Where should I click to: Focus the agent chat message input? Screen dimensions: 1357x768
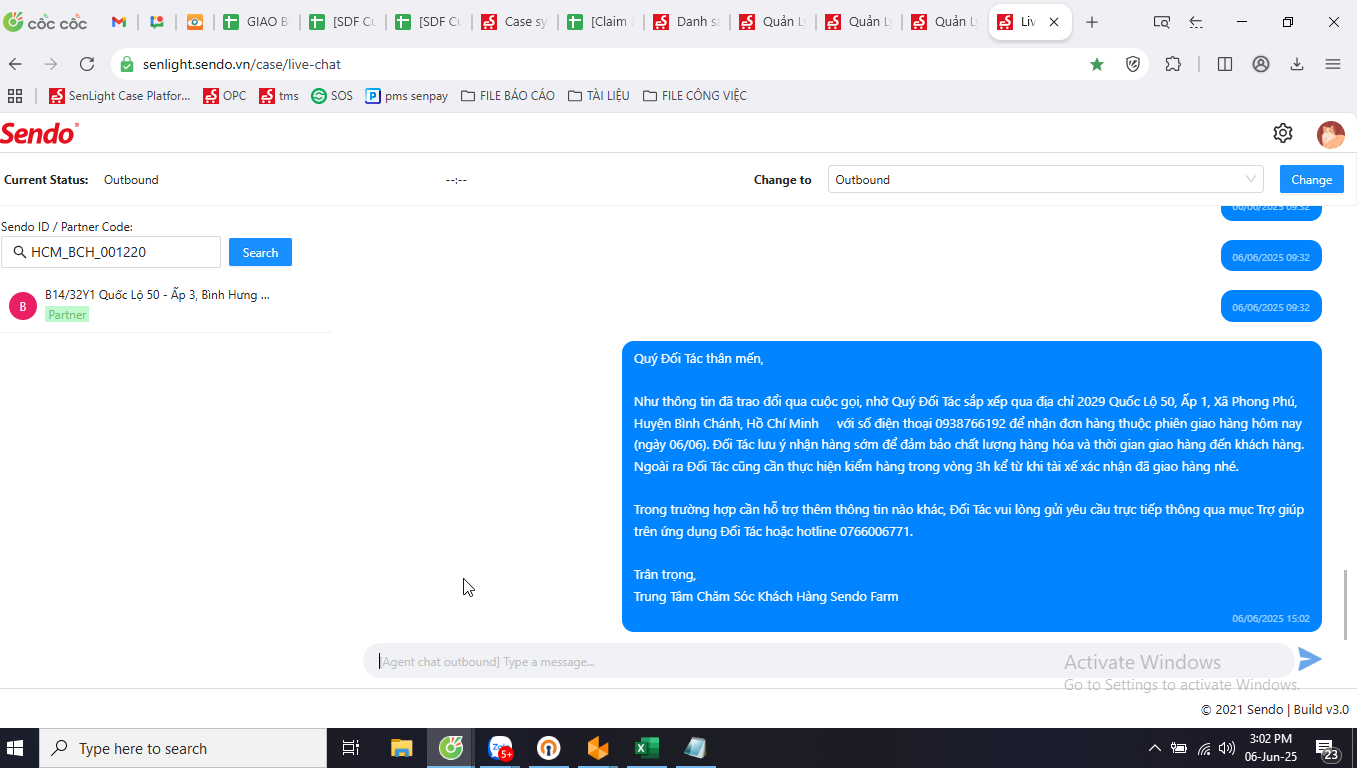coord(828,661)
